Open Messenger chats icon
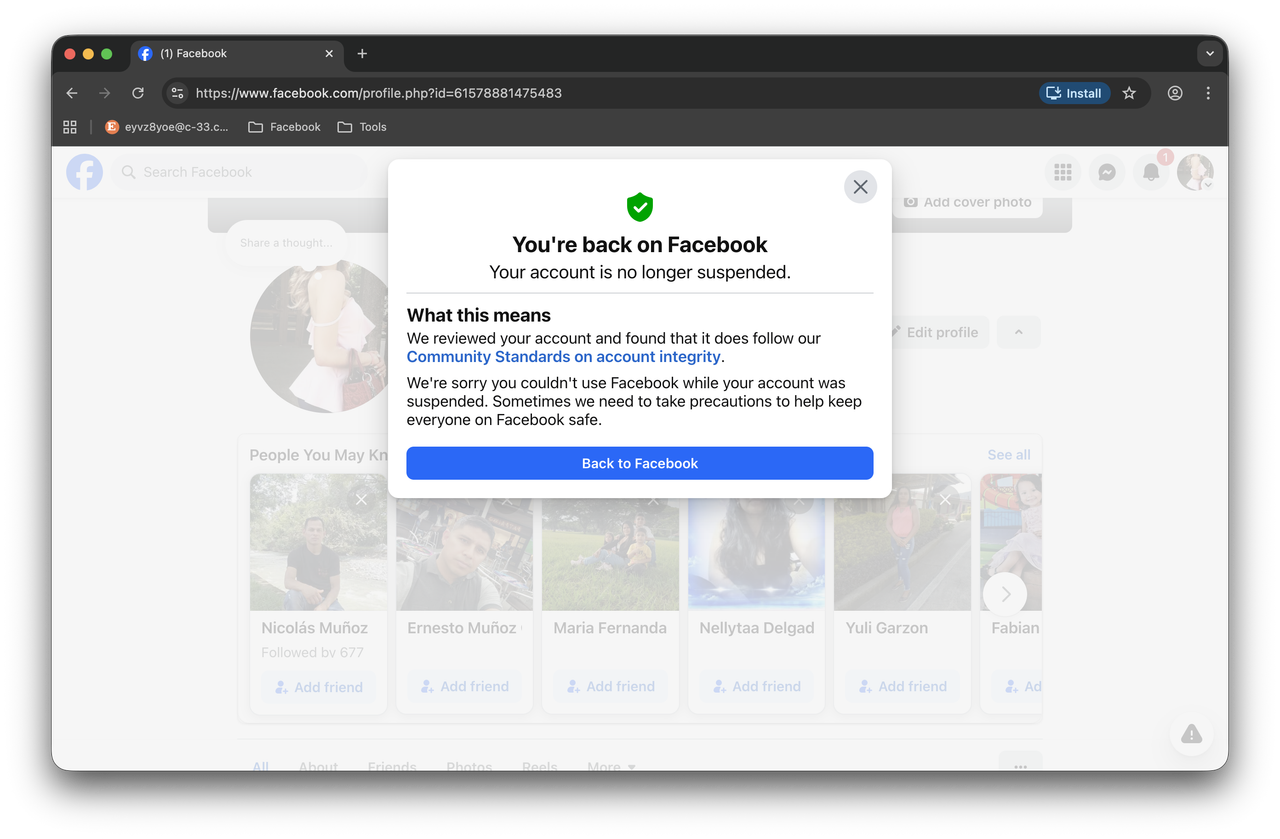This screenshot has height=839, width=1280. pos(1107,172)
